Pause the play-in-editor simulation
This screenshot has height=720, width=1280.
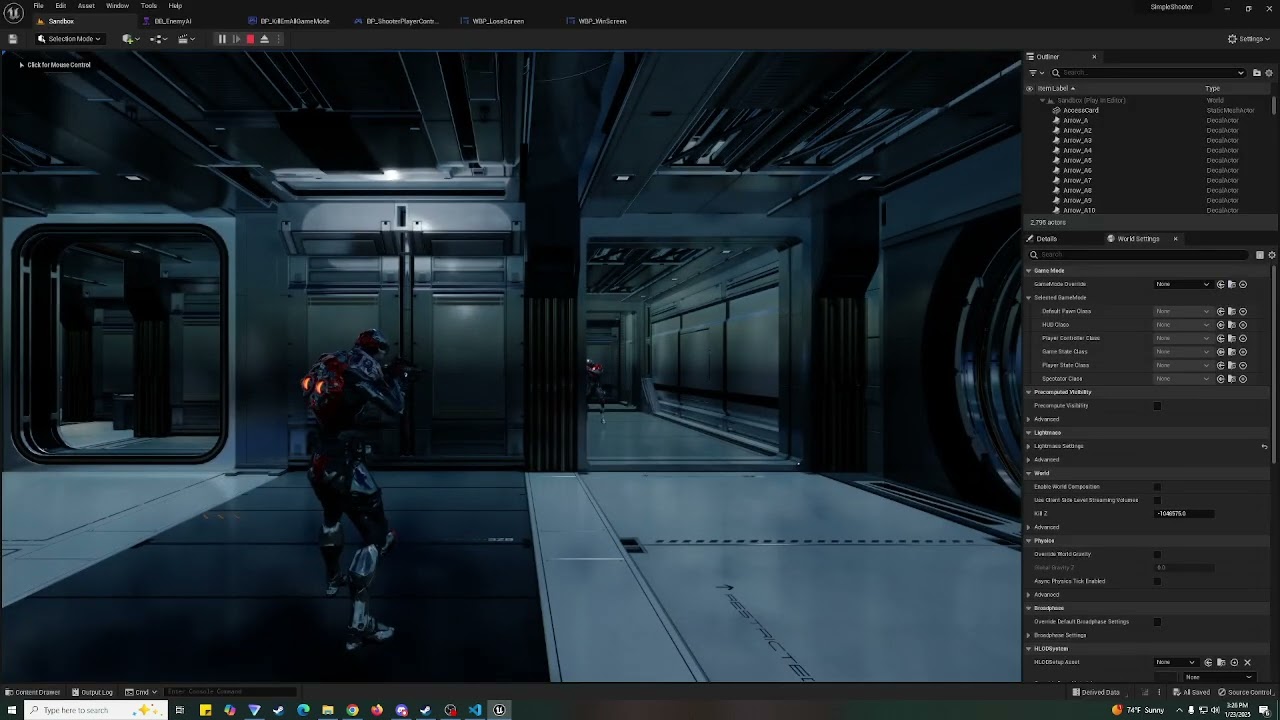pos(222,39)
